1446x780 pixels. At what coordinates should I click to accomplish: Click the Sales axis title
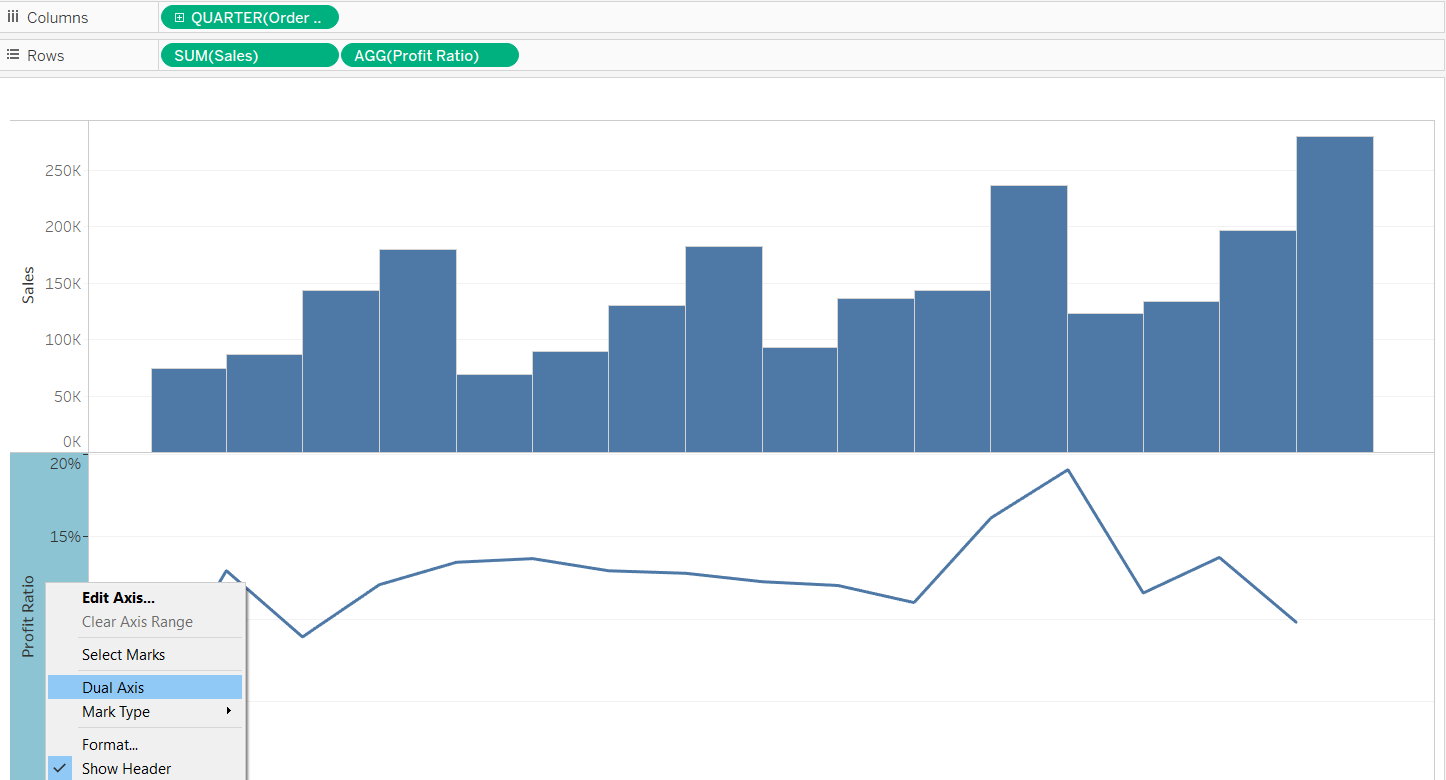click(28, 285)
